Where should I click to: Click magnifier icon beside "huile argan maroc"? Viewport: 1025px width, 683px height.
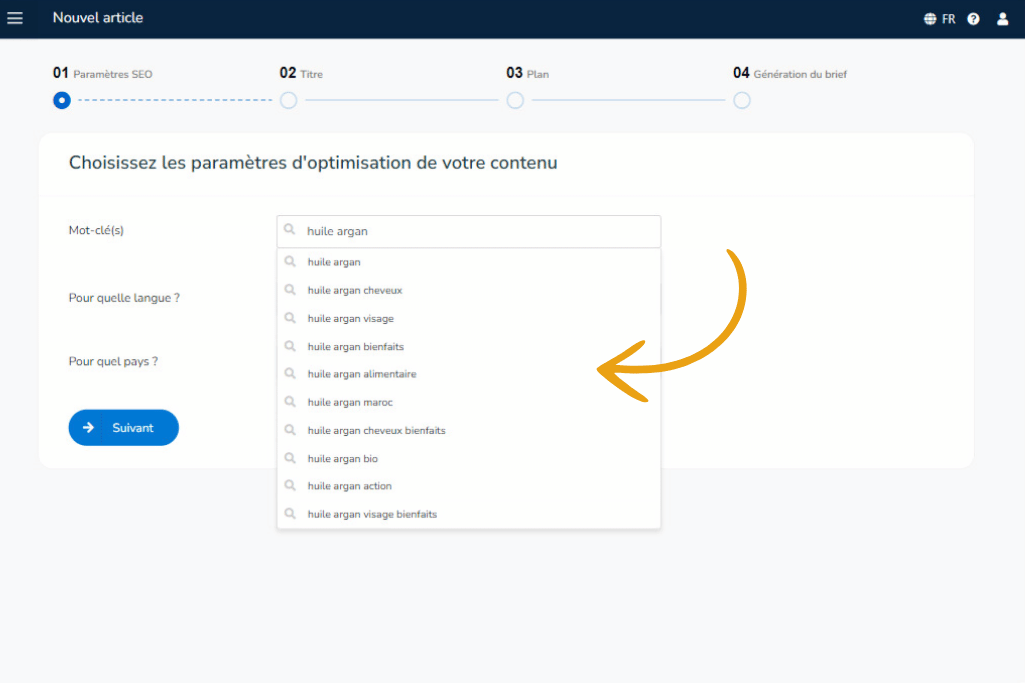point(290,402)
